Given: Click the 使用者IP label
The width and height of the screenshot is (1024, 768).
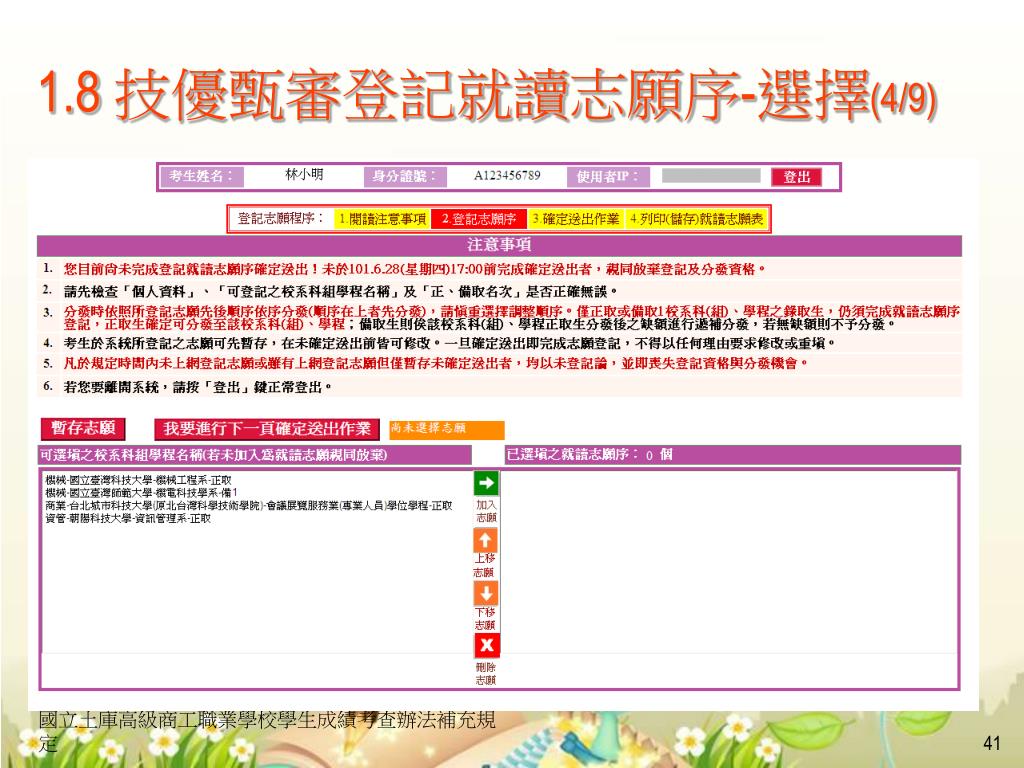Looking at the screenshot, I should click(x=608, y=176).
